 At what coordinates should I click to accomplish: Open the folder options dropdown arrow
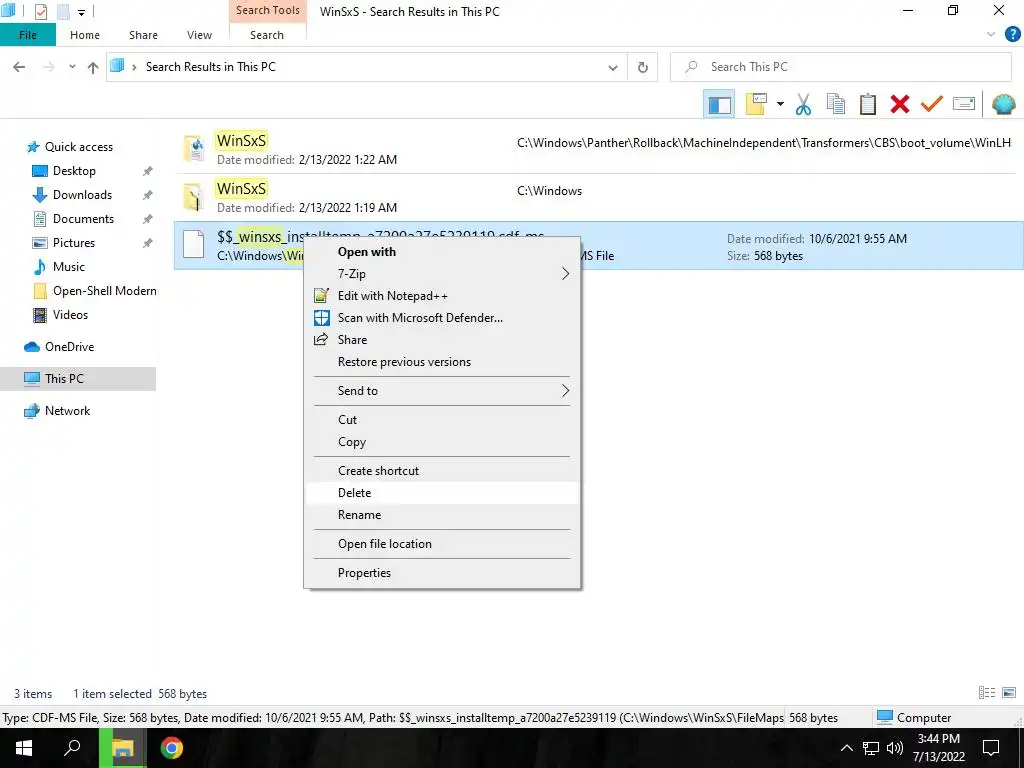click(780, 104)
